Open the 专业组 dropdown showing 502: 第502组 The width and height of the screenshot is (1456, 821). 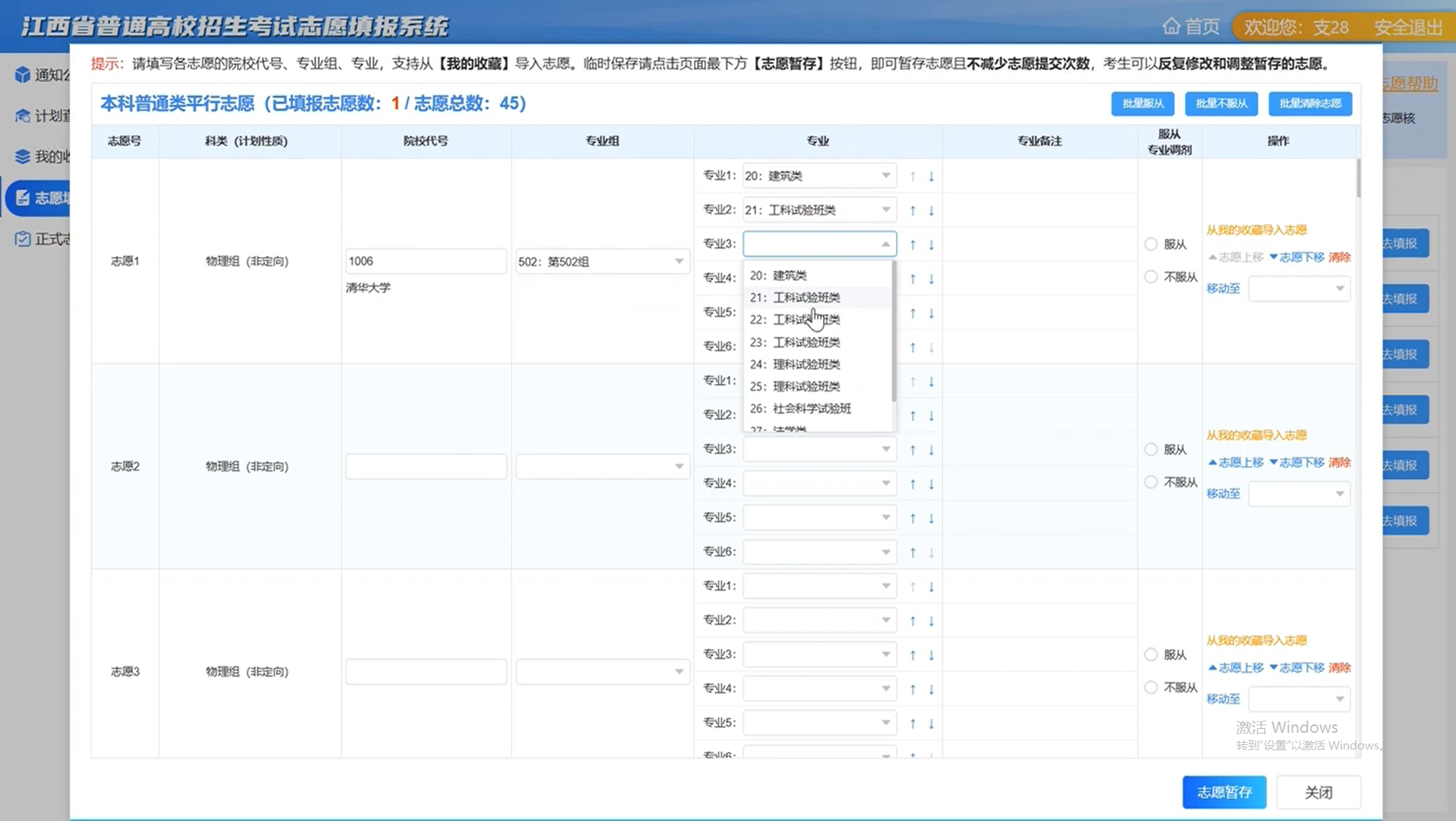[x=601, y=262]
